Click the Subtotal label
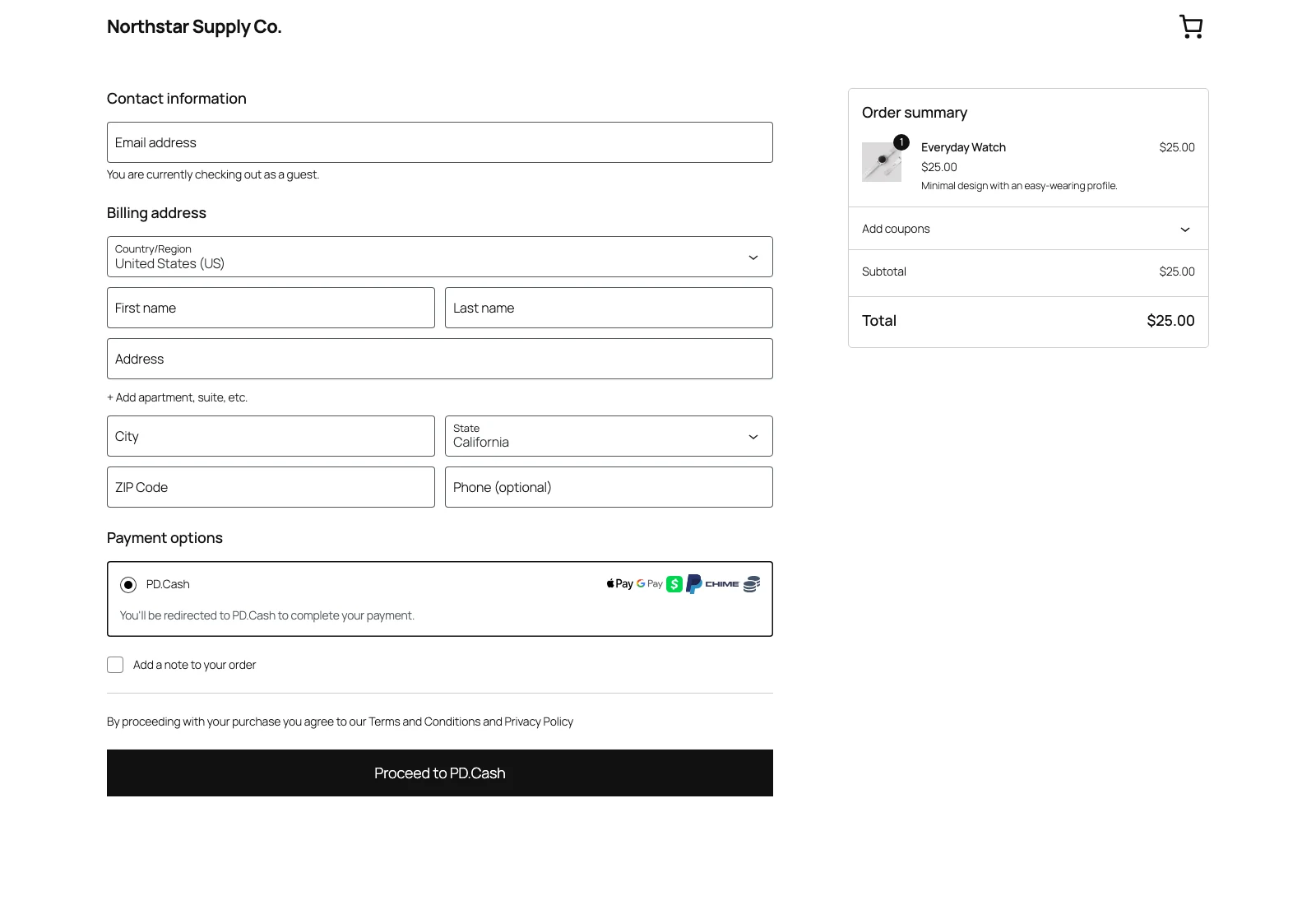The image size is (1316, 905). pos(884,271)
